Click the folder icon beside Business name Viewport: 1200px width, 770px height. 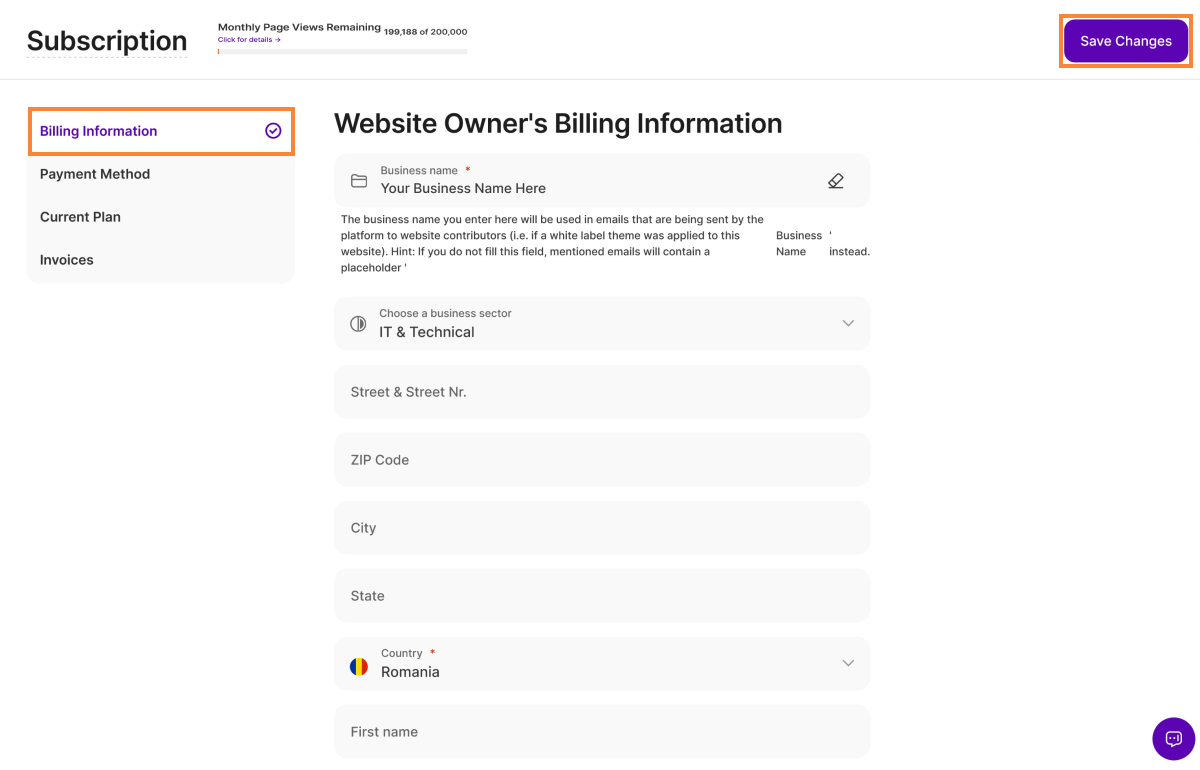[x=359, y=181]
